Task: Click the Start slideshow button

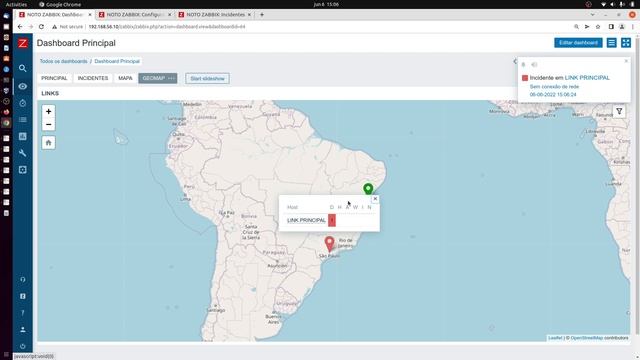Action: point(207,78)
